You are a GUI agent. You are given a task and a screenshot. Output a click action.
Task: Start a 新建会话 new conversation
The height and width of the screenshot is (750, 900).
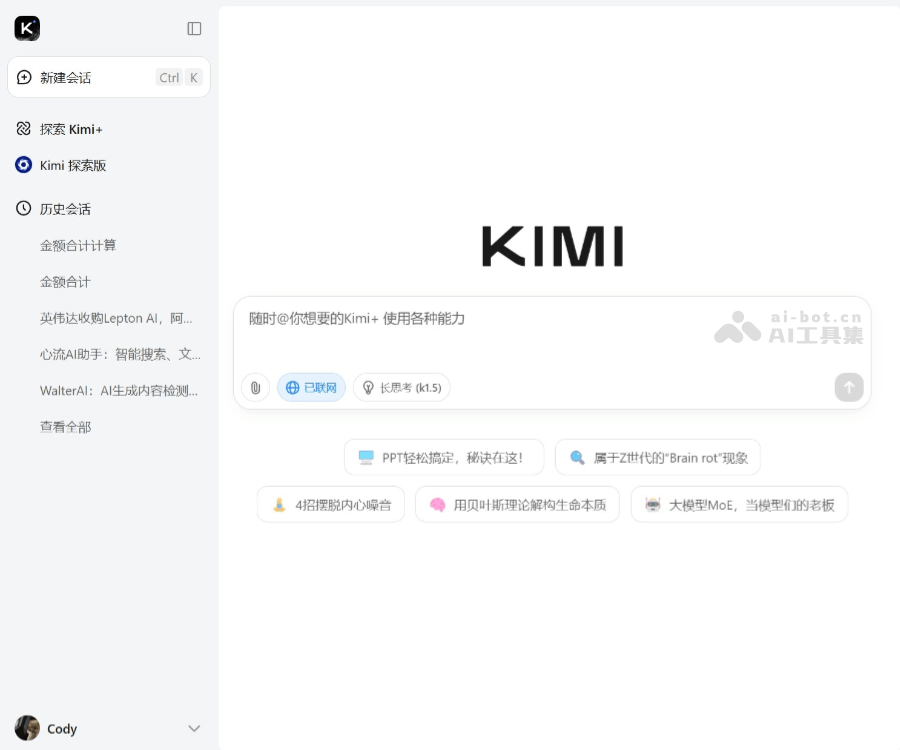click(65, 77)
